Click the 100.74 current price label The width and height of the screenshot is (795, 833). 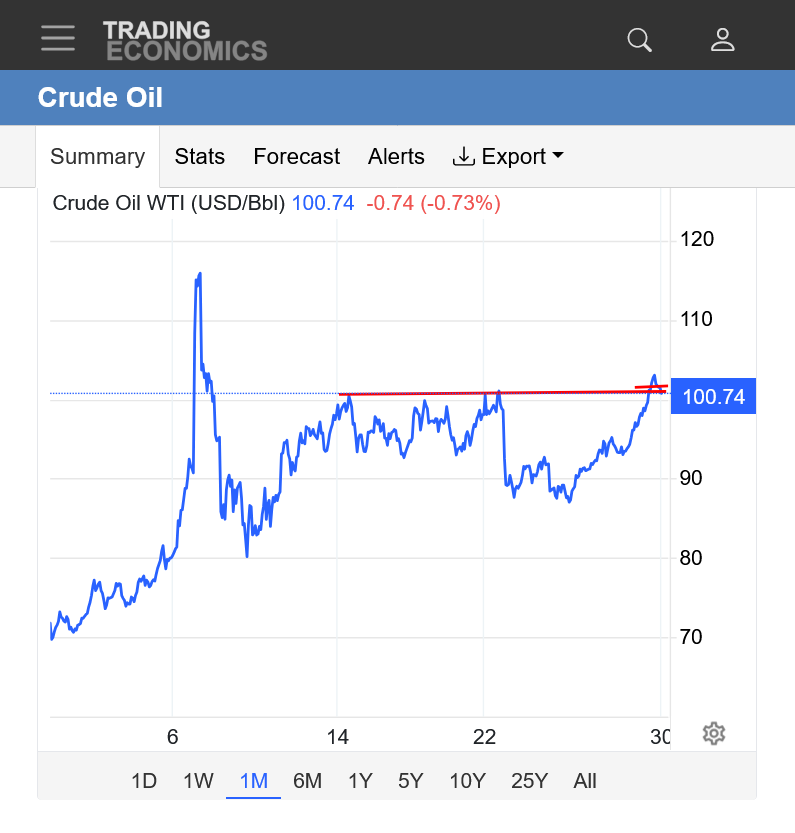[713, 397]
